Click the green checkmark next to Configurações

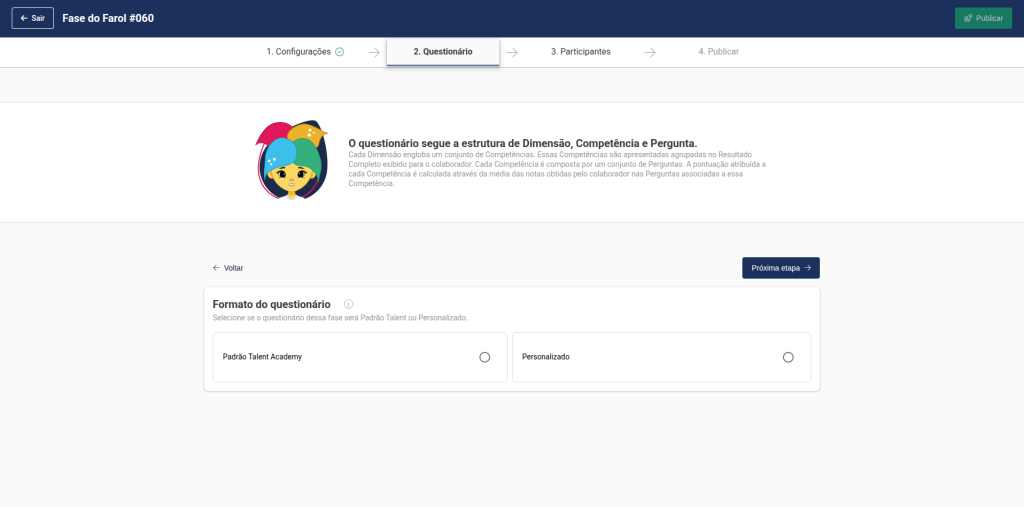point(340,52)
